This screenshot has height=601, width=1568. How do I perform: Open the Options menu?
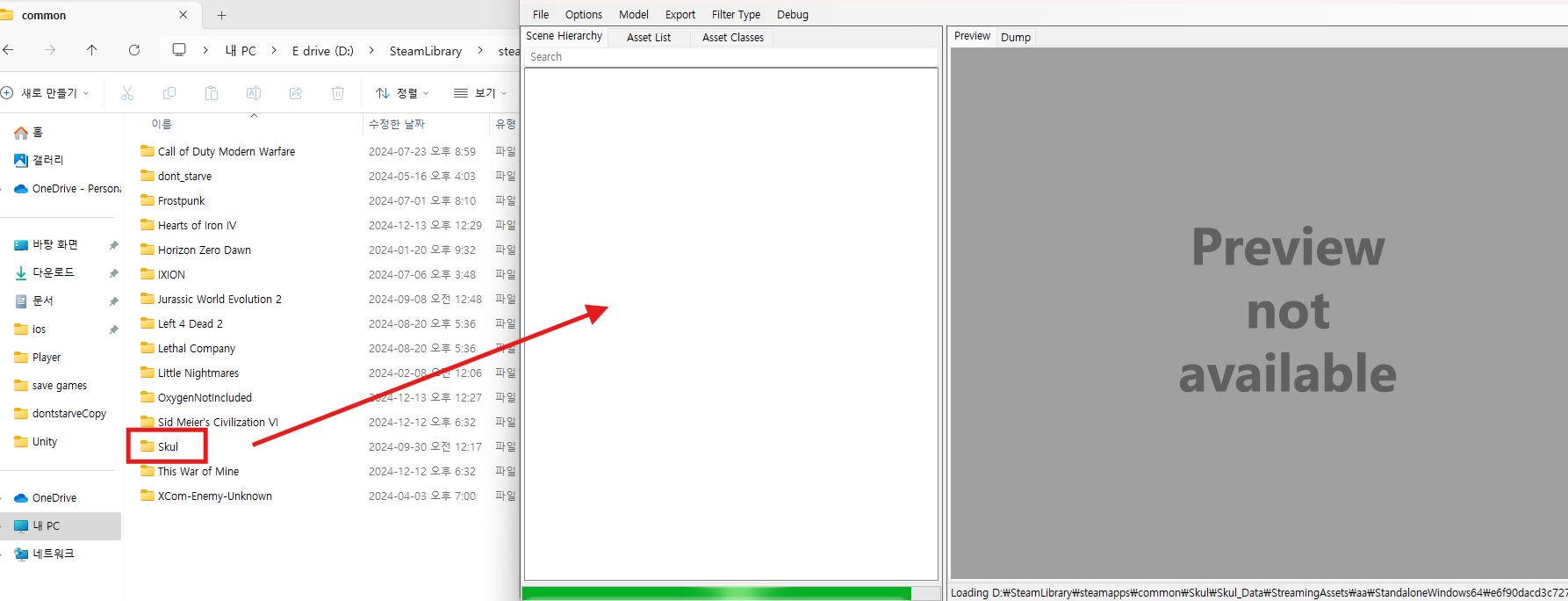point(584,15)
